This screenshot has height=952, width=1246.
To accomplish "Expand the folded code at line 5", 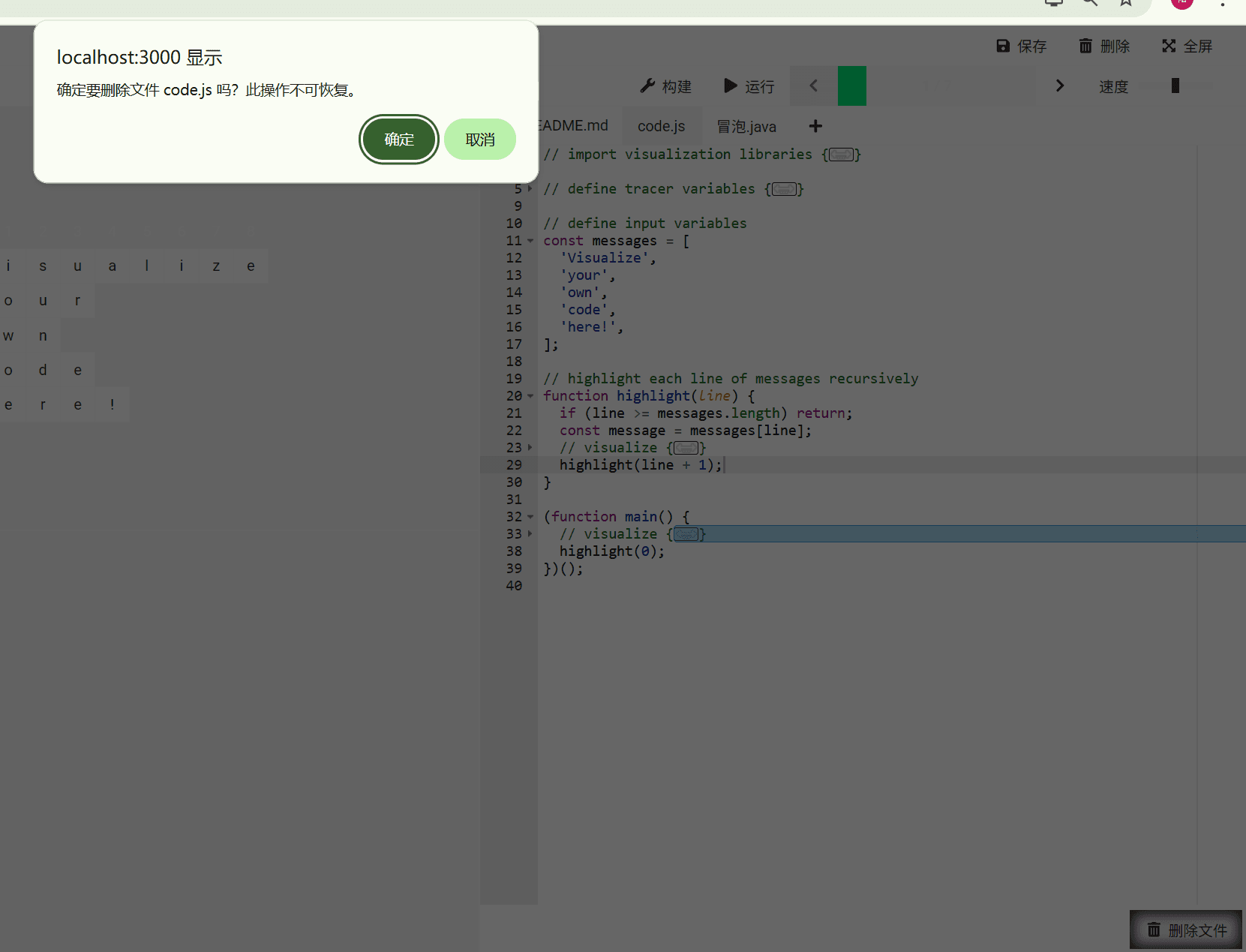I will [530, 189].
